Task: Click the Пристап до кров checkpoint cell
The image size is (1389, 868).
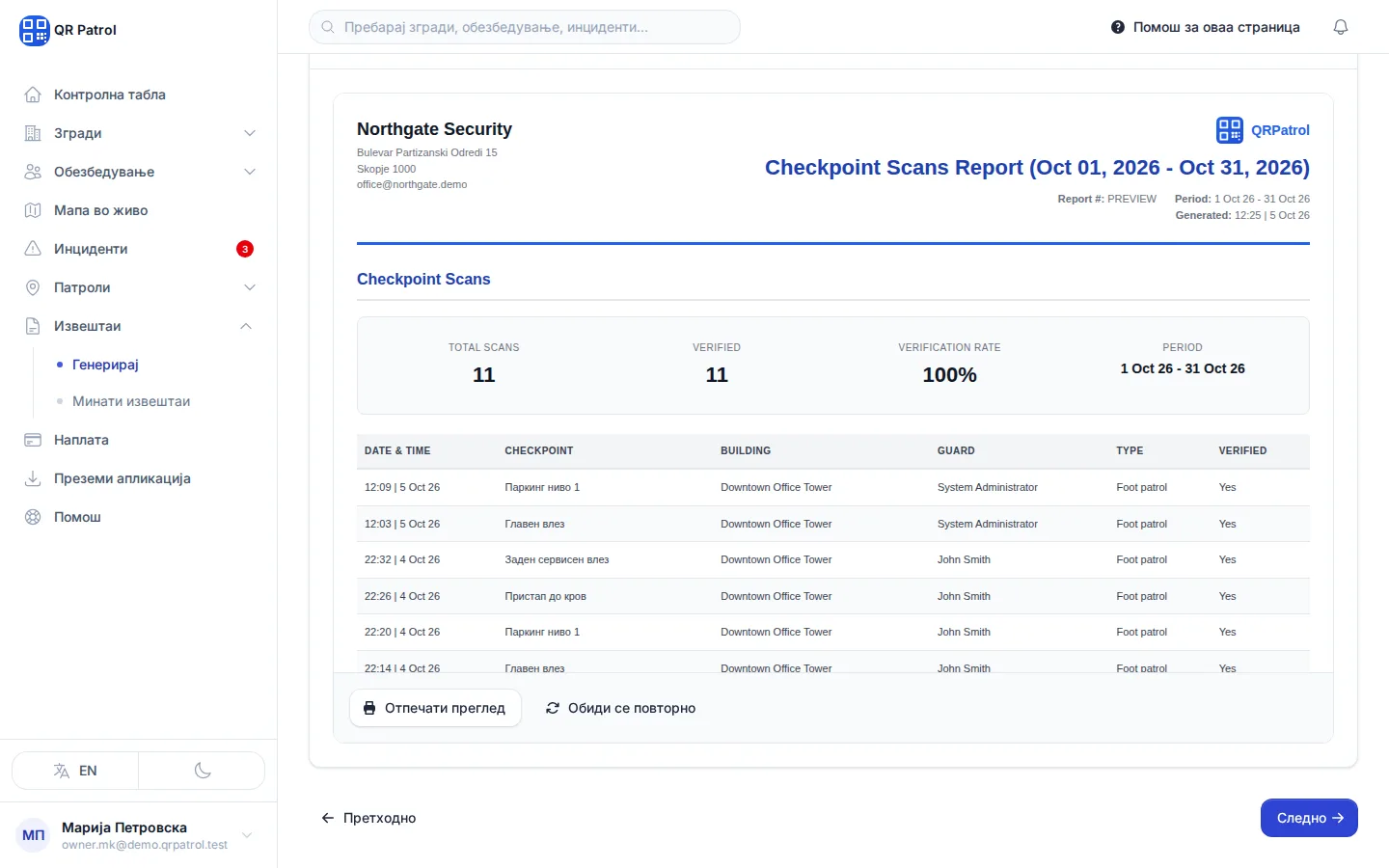Action: (x=545, y=596)
